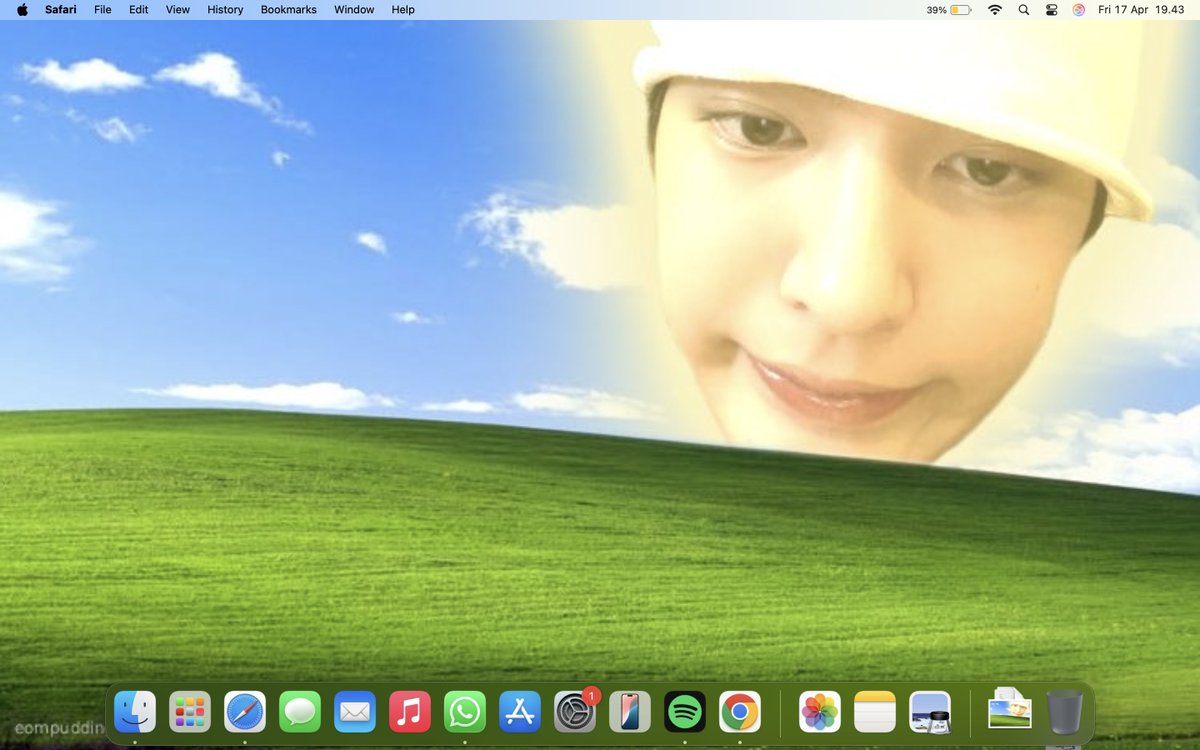Open the Notes app in Dock
Image resolution: width=1200 pixels, height=750 pixels.
pyautogui.click(x=875, y=712)
